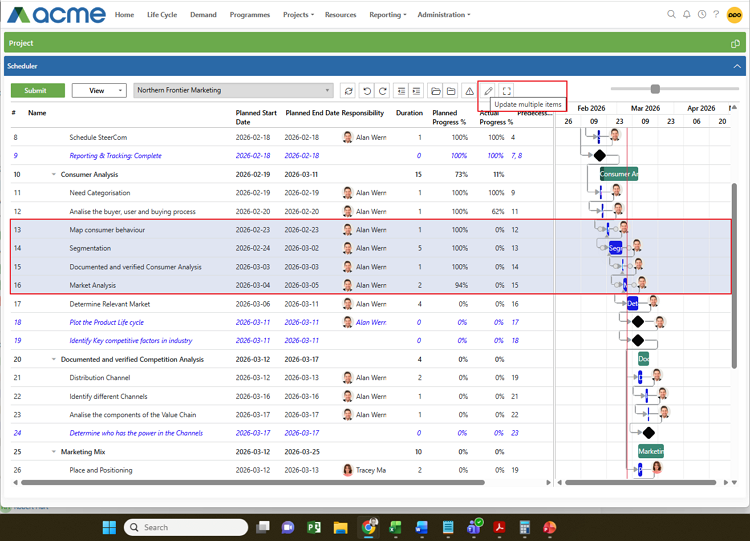Click the refresh icon in Scheduler toolbar
The height and width of the screenshot is (541, 750).
click(348, 91)
